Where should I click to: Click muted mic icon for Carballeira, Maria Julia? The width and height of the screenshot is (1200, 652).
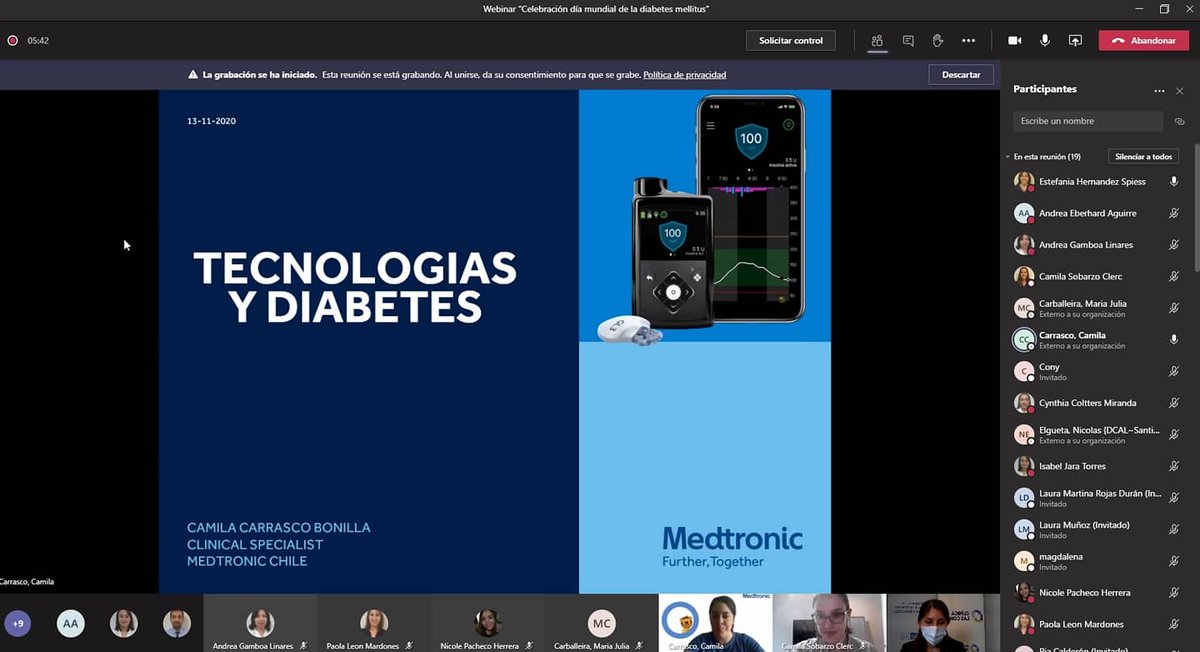pos(1174,308)
